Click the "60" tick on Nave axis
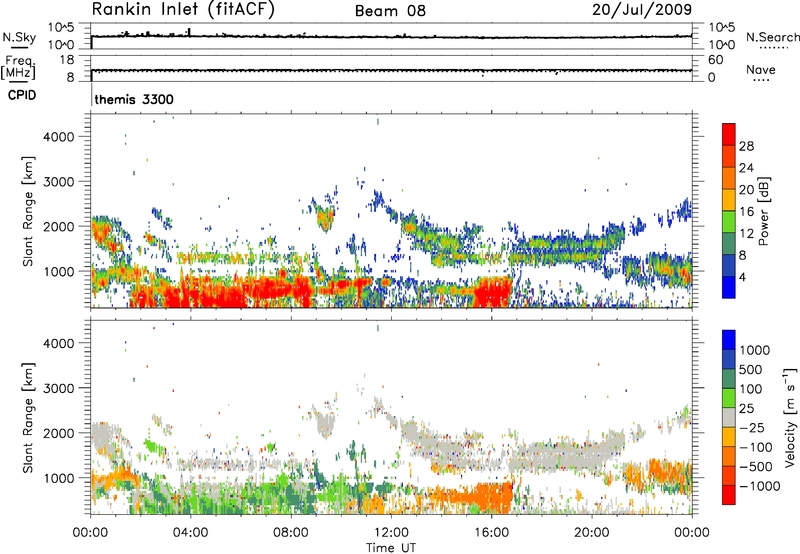Viewport: 800px width, 554px height. pos(715,60)
